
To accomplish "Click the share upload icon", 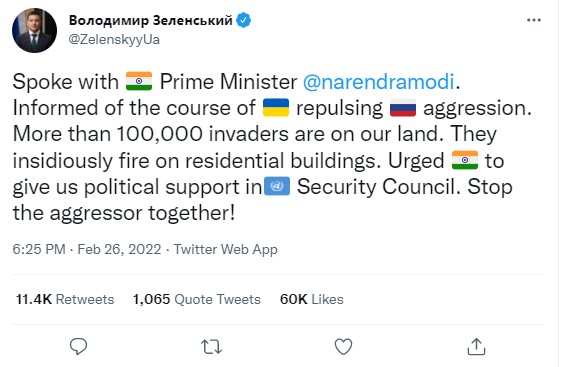I will click(476, 346).
